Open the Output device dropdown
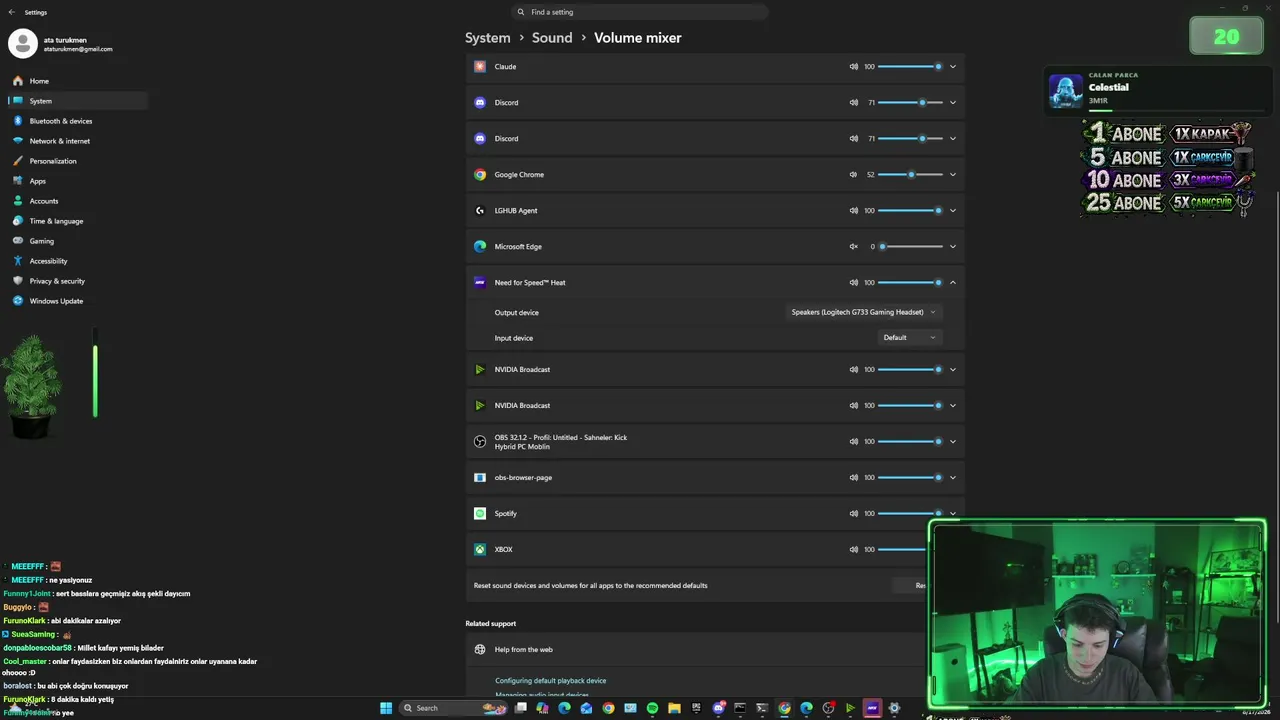This screenshot has height=720, width=1280. click(x=864, y=313)
